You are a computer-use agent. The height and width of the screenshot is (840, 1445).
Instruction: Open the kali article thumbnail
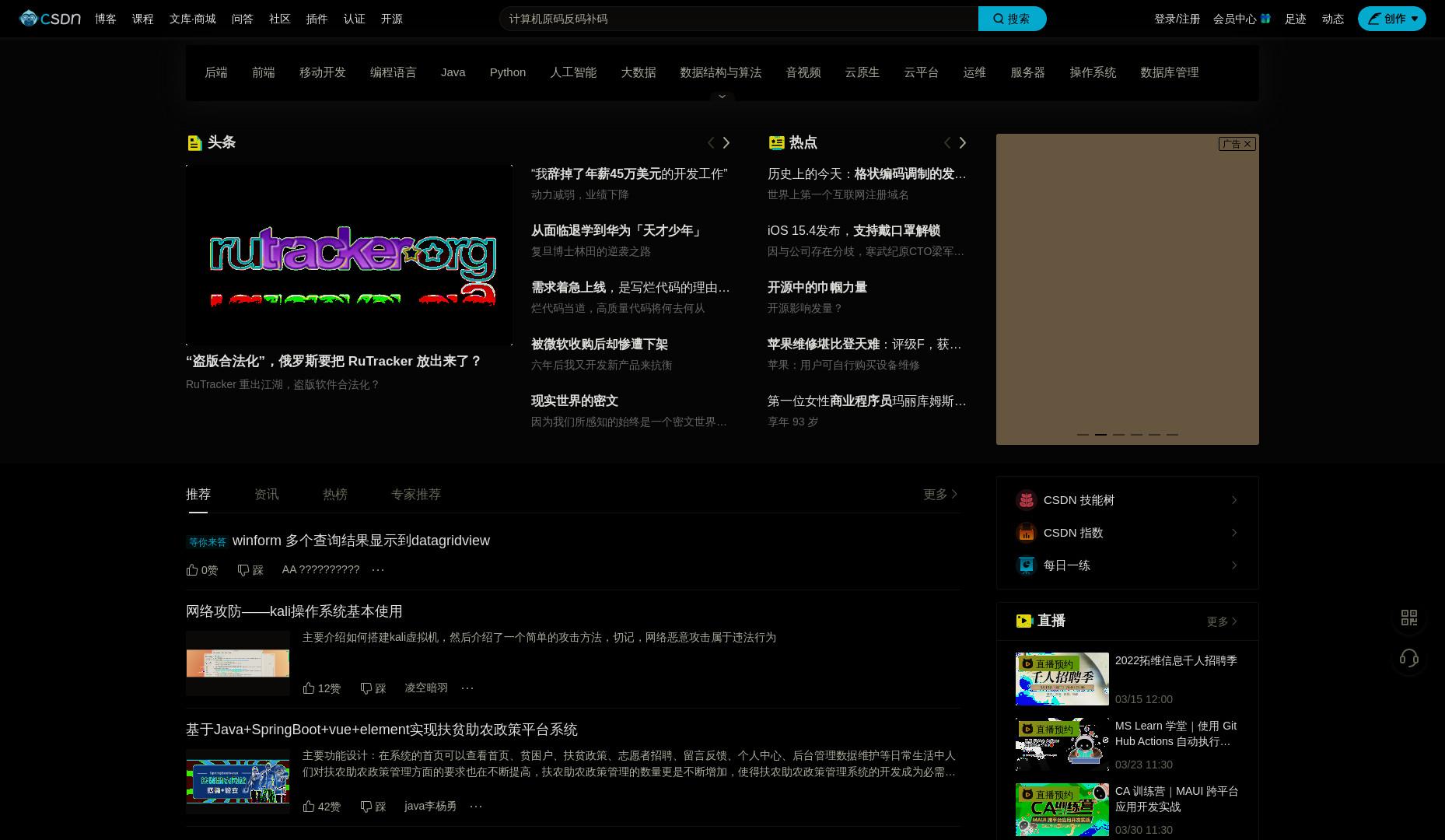pyautogui.click(x=238, y=663)
